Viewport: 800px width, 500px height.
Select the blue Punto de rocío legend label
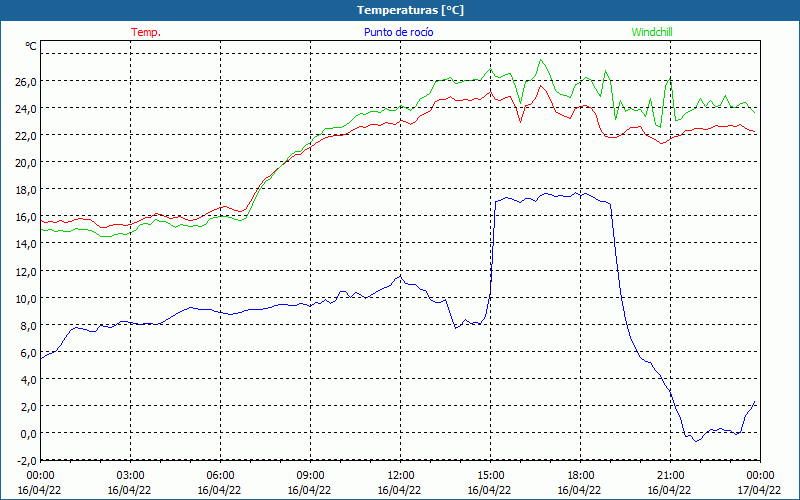[x=398, y=32]
